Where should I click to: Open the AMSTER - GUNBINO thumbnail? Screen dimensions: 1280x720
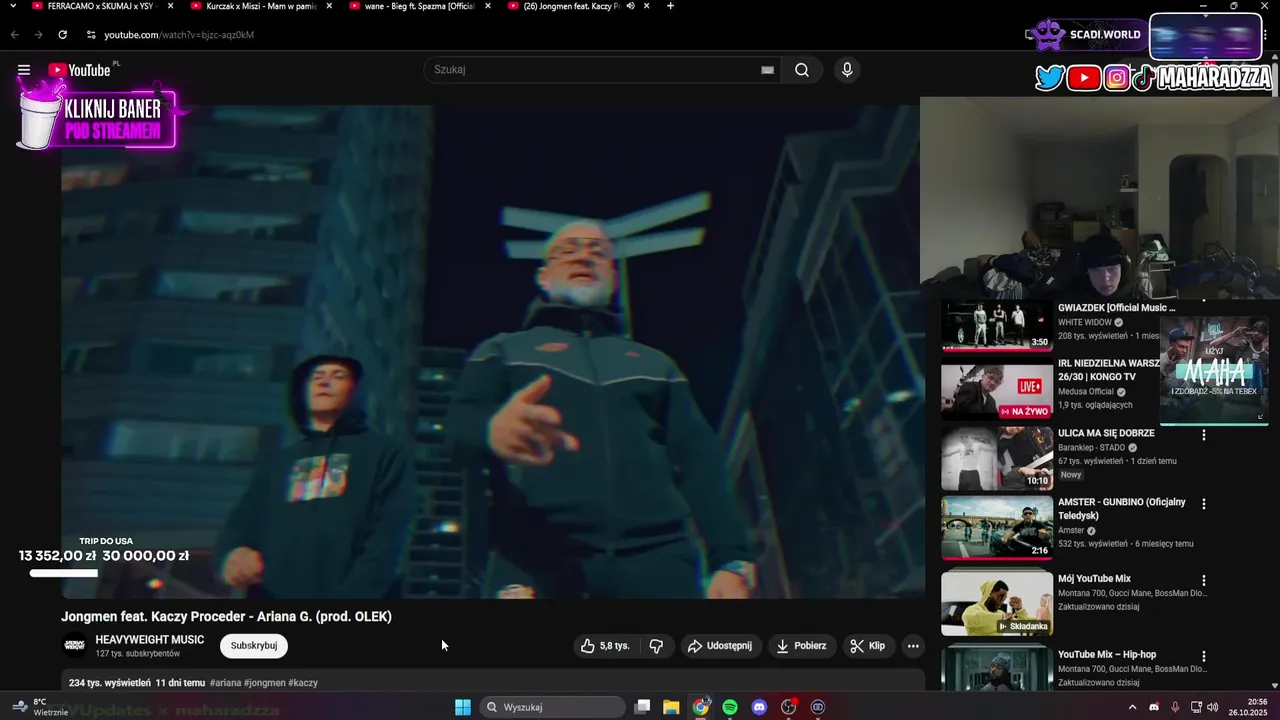point(997,528)
